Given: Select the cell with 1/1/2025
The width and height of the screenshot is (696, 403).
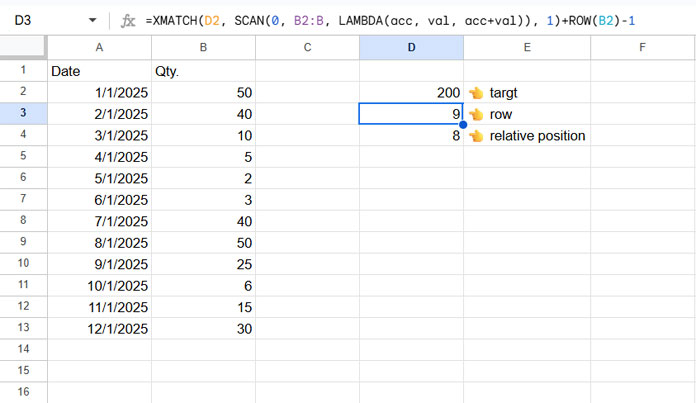Looking at the screenshot, I should [99, 92].
